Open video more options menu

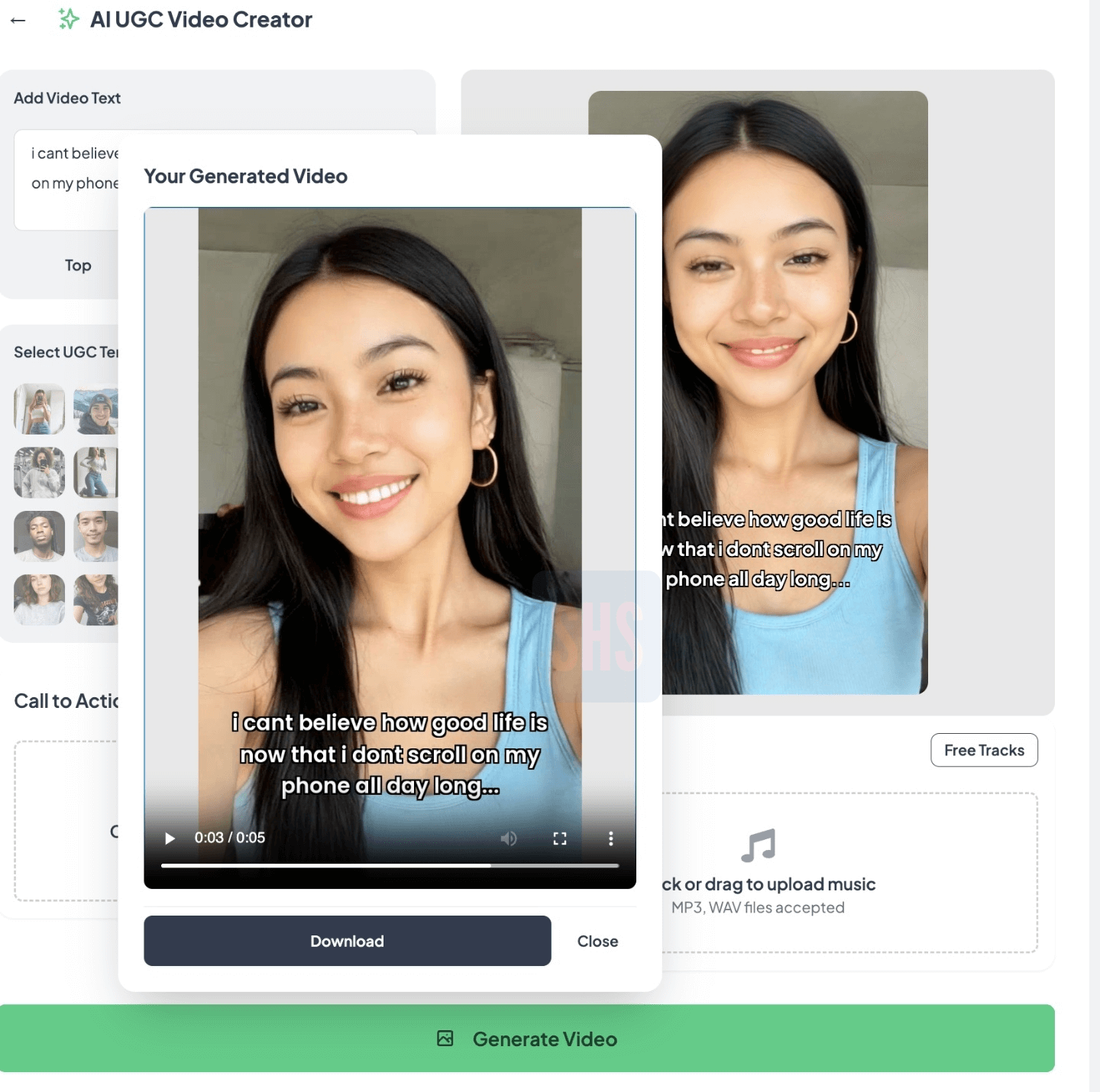(610, 838)
